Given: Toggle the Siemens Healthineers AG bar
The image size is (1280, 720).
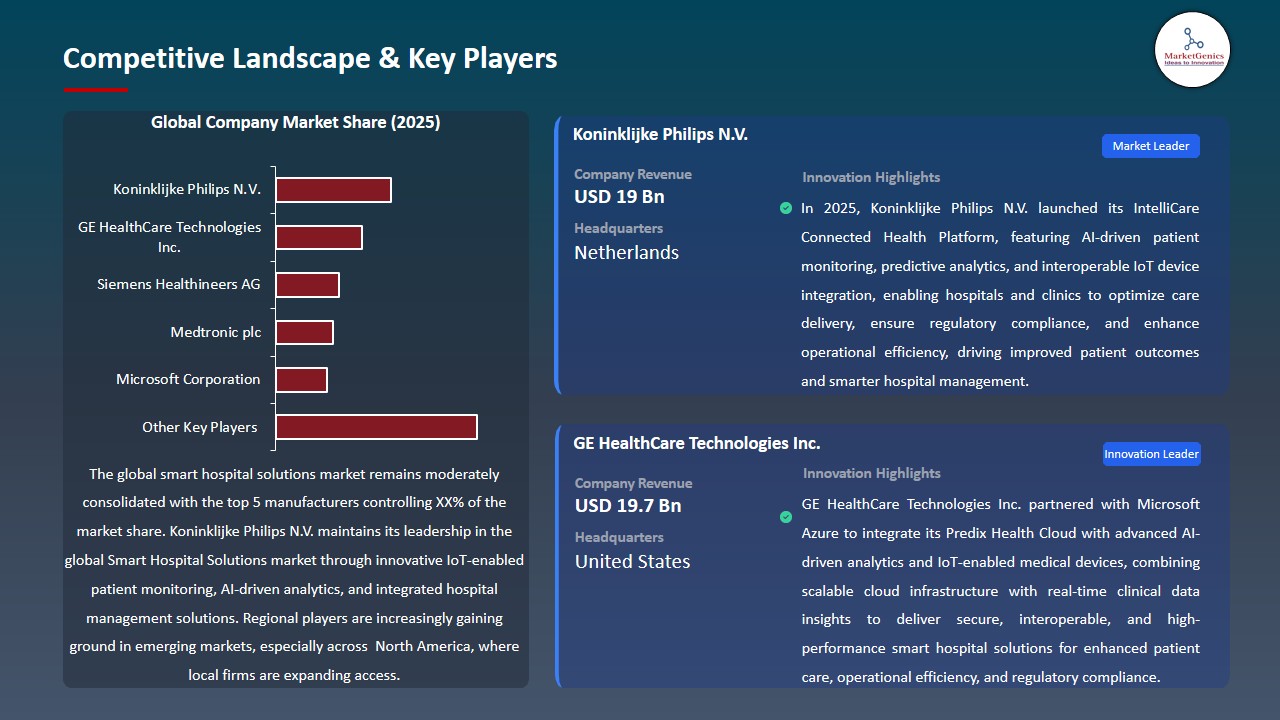Looking at the screenshot, I should click(308, 284).
